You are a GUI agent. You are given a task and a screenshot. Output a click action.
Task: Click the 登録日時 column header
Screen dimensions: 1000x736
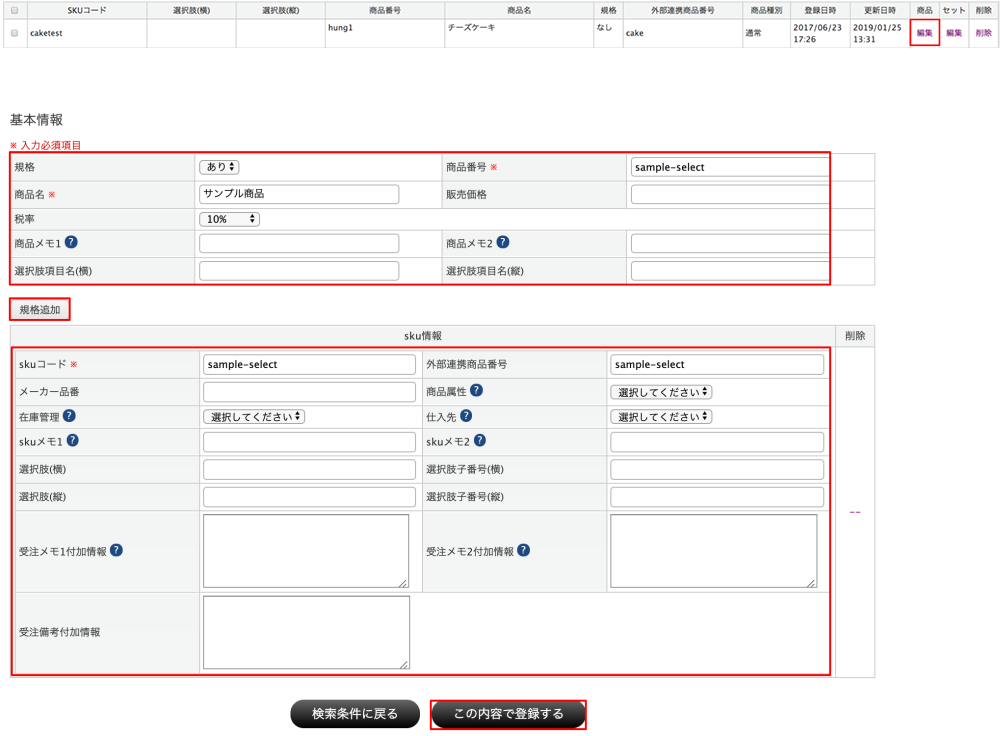click(x=820, y=10)
